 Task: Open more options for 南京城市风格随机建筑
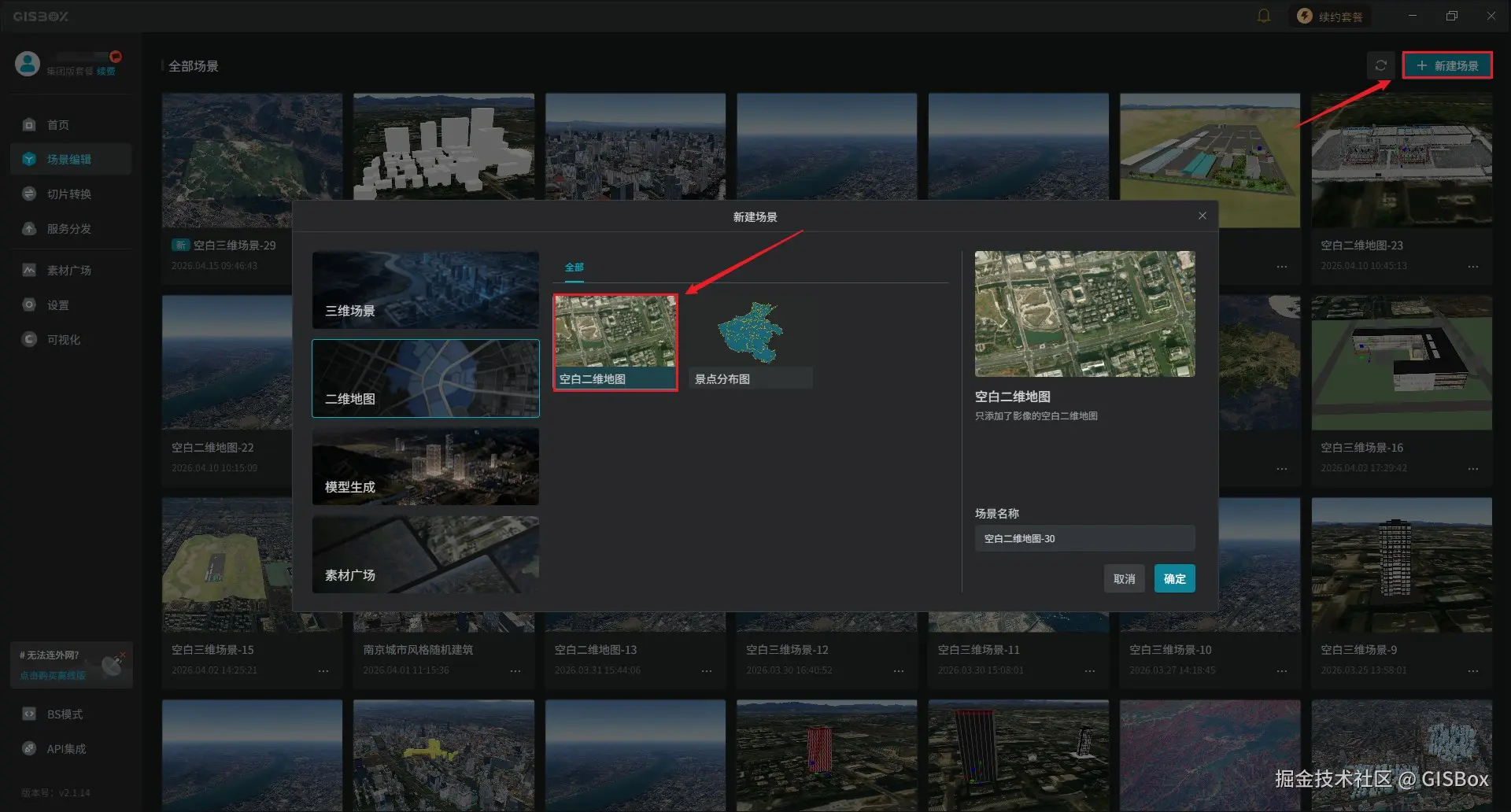515,671
